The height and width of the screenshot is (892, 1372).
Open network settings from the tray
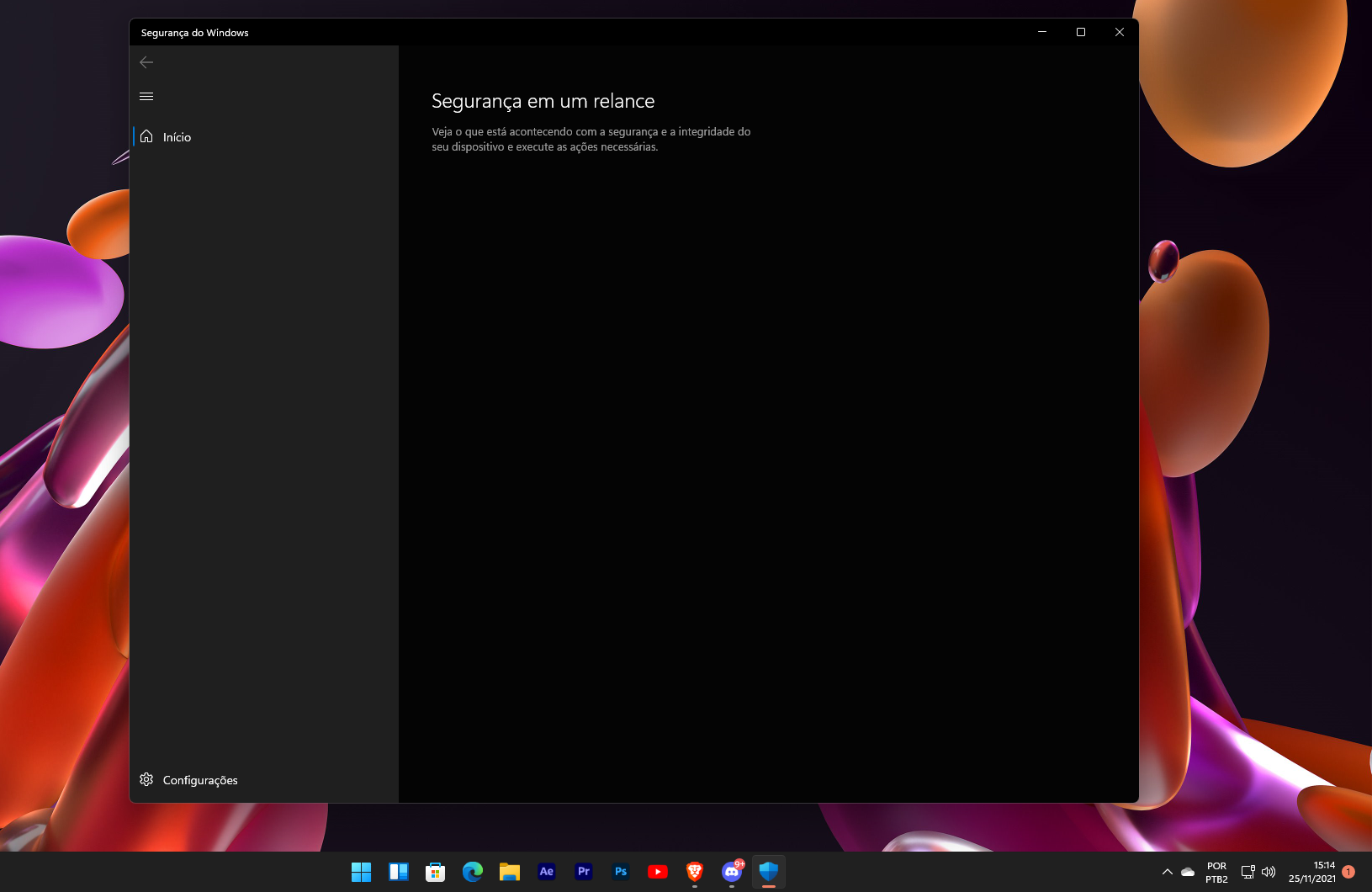pos(1248,872)
